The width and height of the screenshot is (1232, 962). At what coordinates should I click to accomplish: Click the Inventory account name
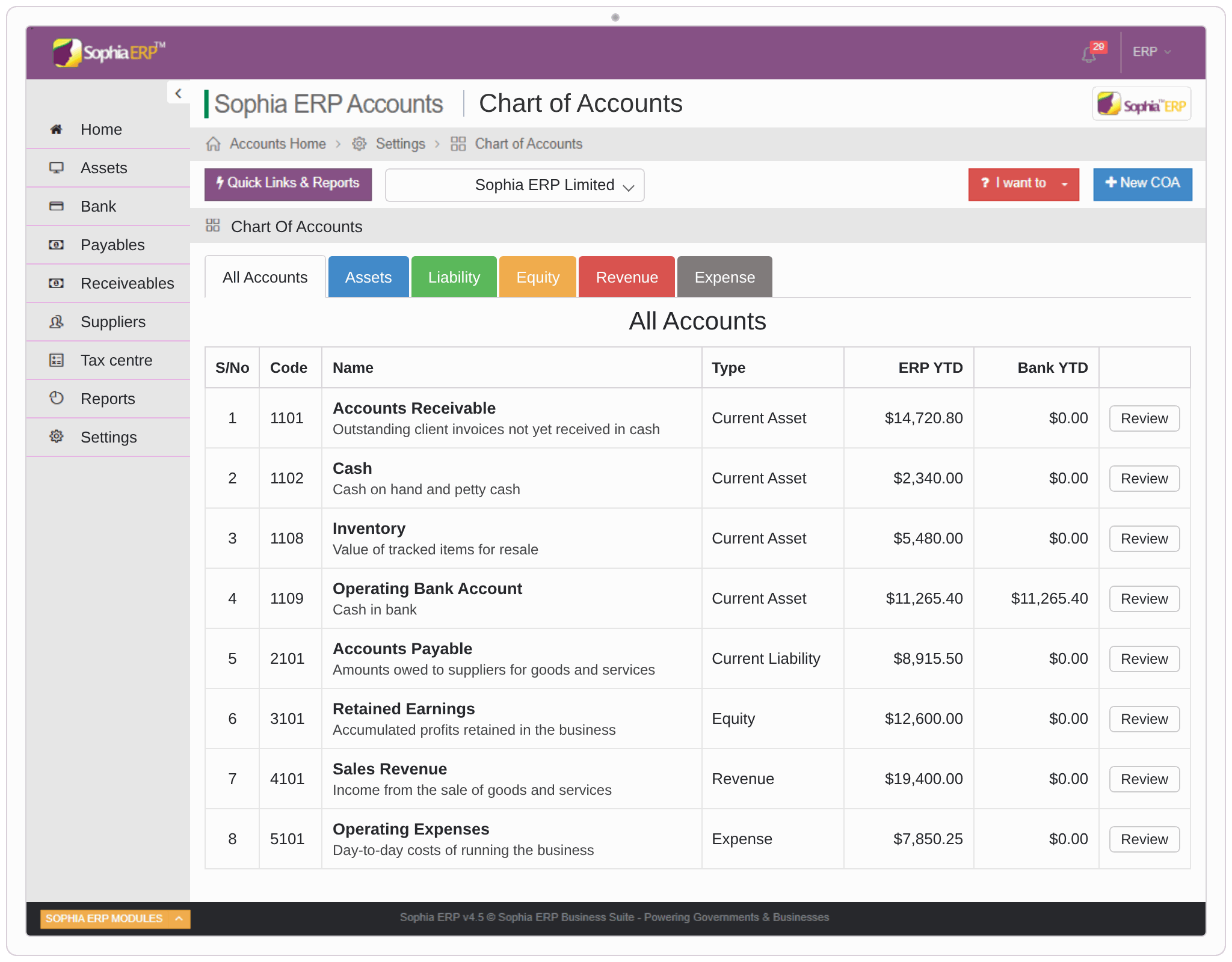369,528
